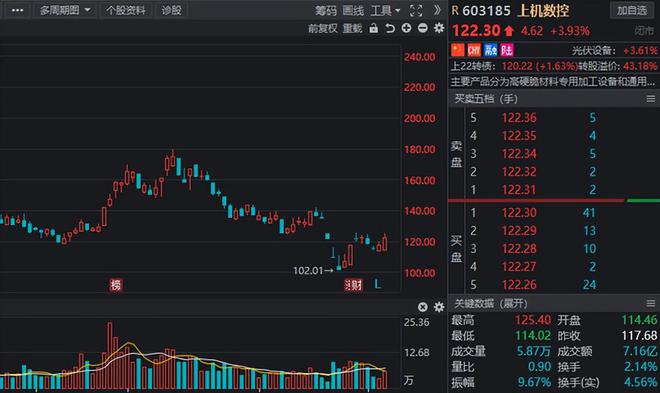This screenshot has height=393, width=660.
Task: Click the 买卖五档 (手) header
Action: click(x=486, y=99)
